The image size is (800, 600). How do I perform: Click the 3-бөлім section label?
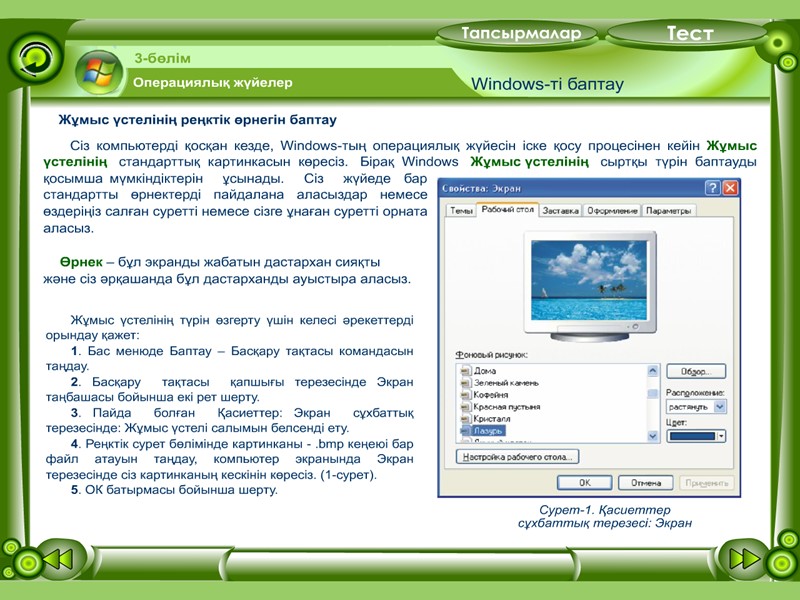162,58
